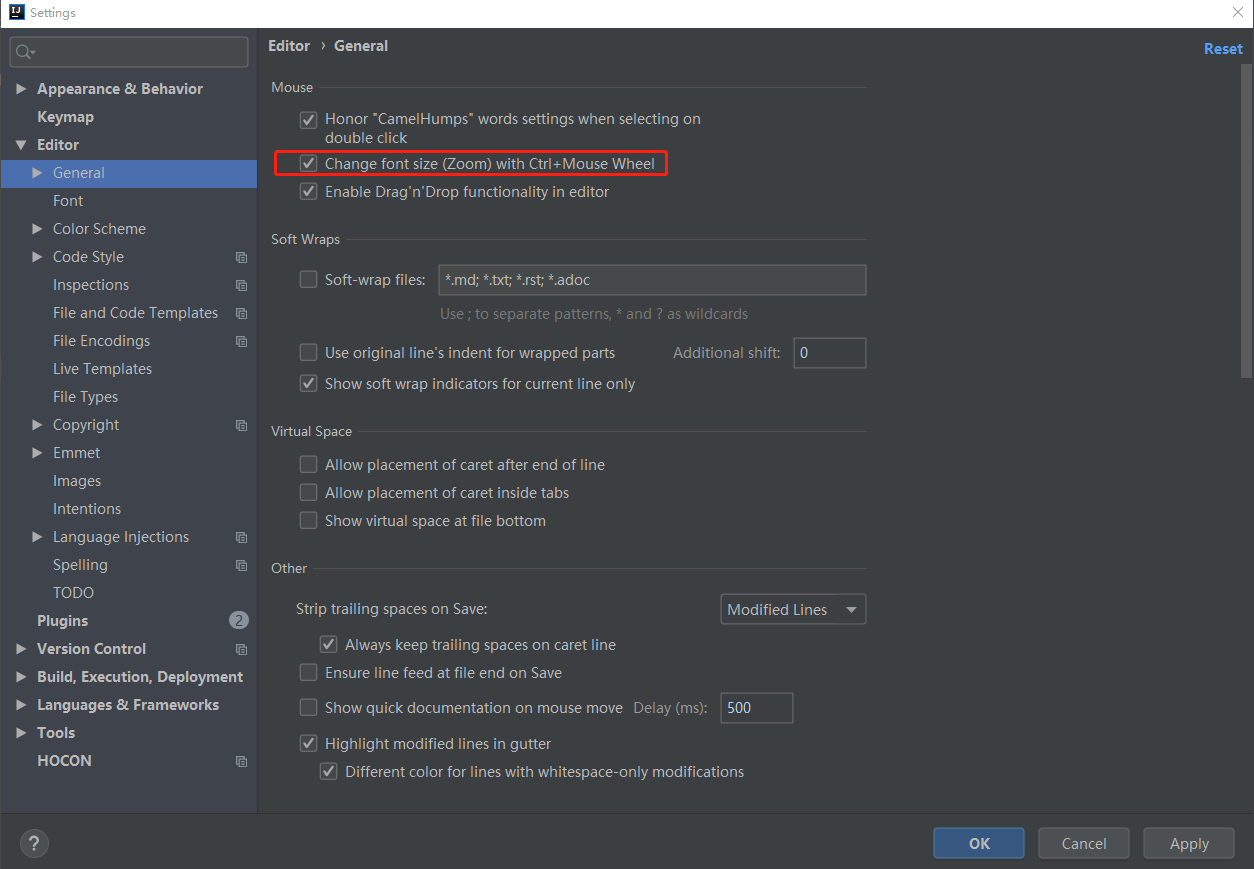Toggle Enable Drag'n'Drop functionality in editor
This screenshot has width=1254, height=869.
(x=309, y=191)
